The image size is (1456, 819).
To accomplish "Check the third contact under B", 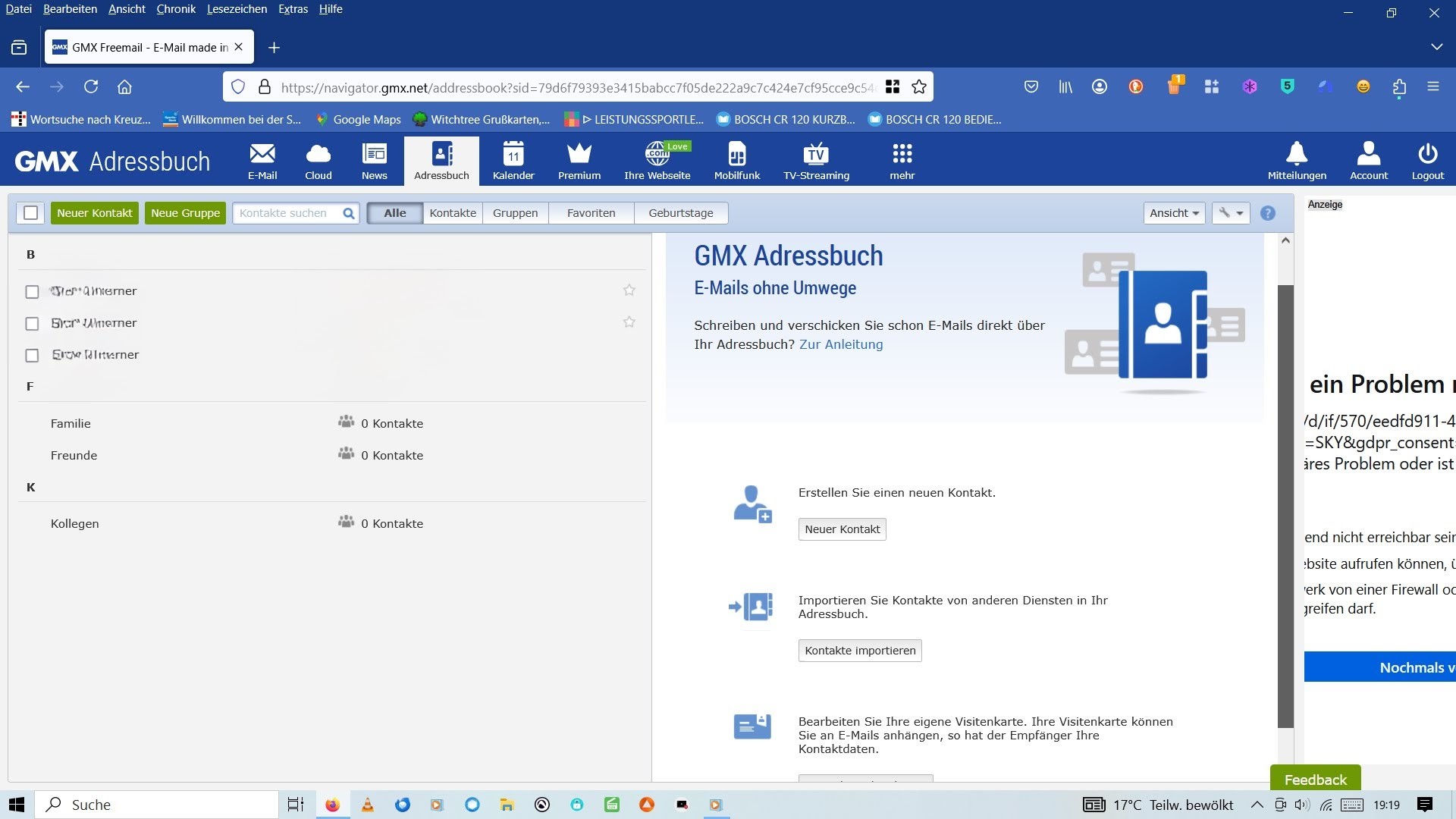I will click(32, 356).
